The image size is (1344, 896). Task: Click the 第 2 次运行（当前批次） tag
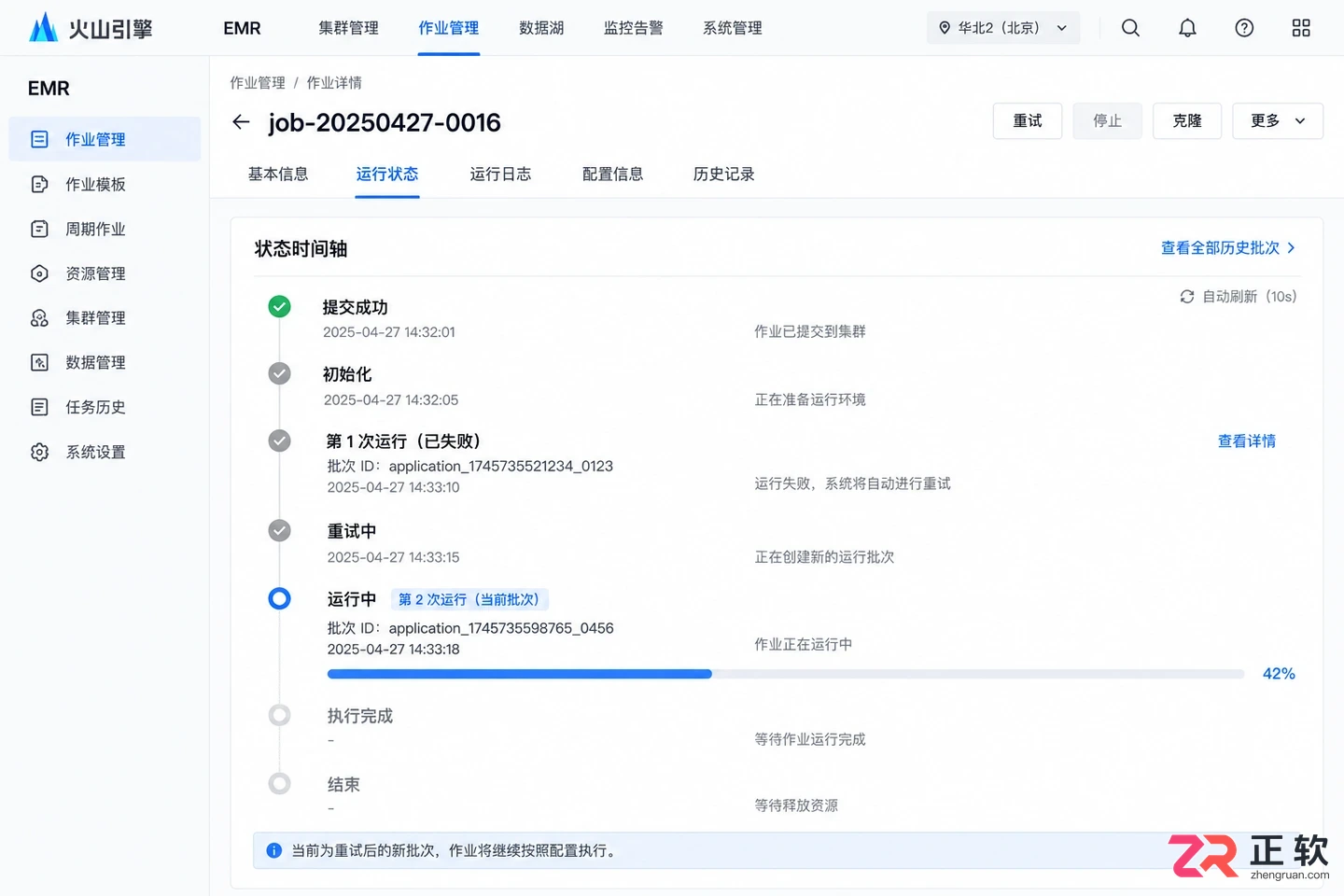(469, 599)
